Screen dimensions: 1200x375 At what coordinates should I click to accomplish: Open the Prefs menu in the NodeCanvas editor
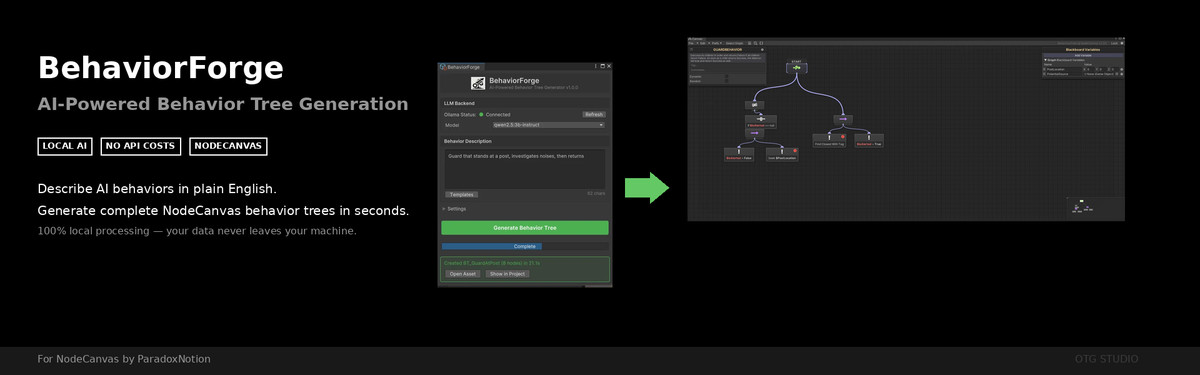(x=717, y=43)
